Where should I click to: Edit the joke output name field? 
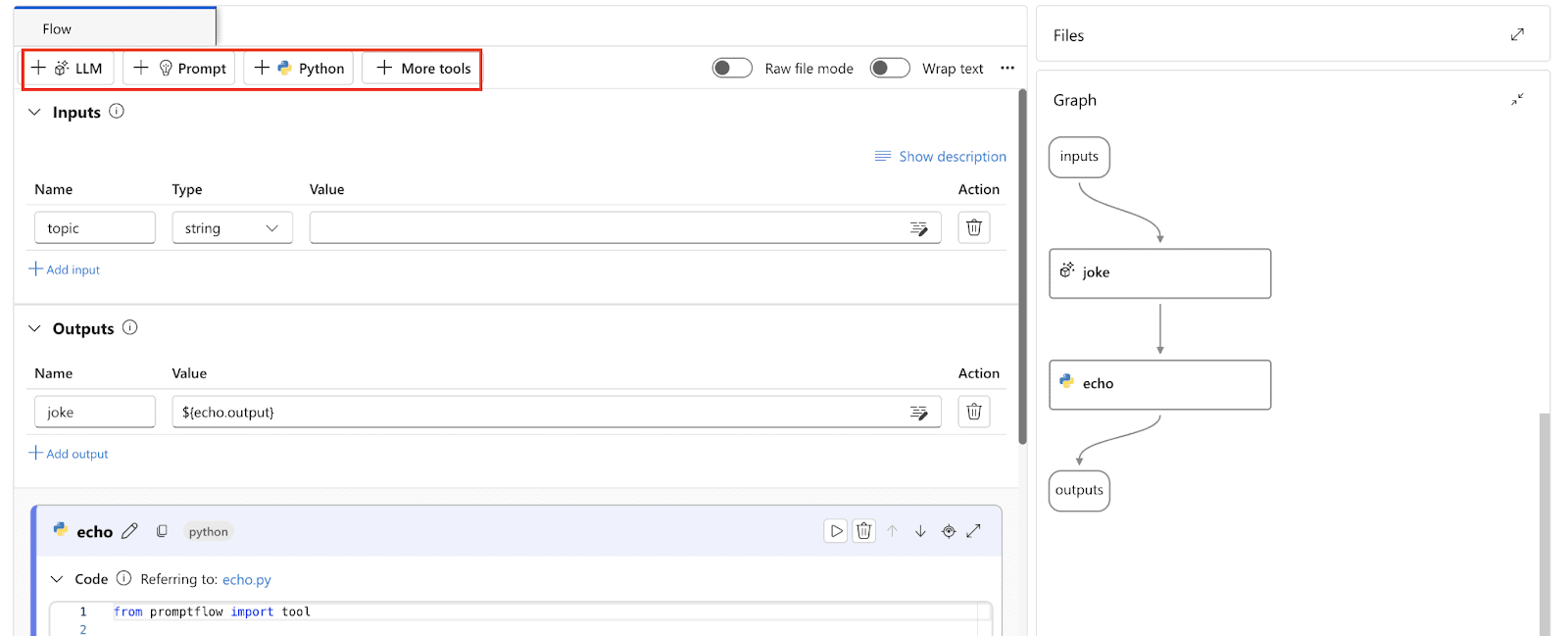[95, 412]
